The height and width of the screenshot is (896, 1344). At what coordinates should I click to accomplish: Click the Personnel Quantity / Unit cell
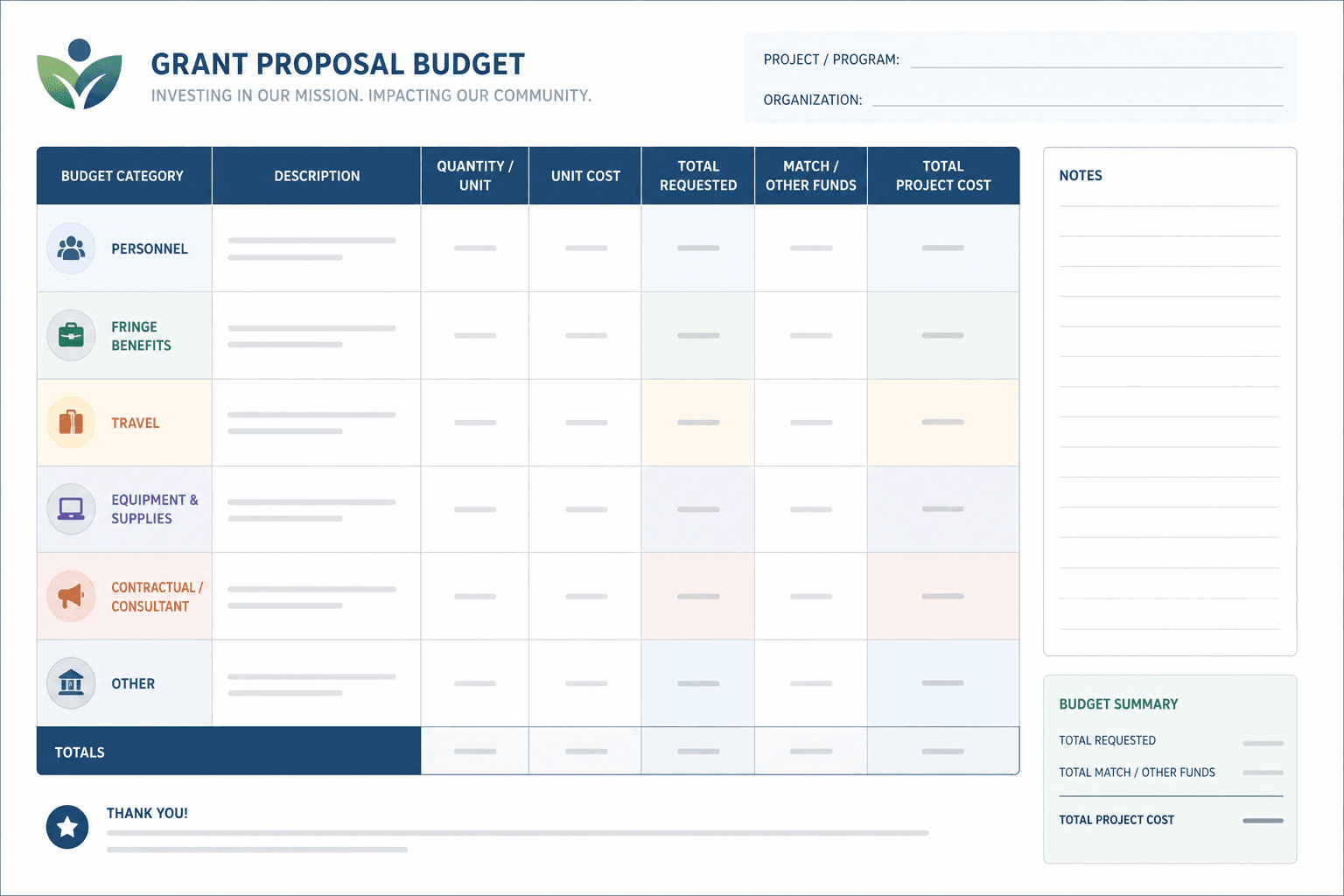(475, 248)
